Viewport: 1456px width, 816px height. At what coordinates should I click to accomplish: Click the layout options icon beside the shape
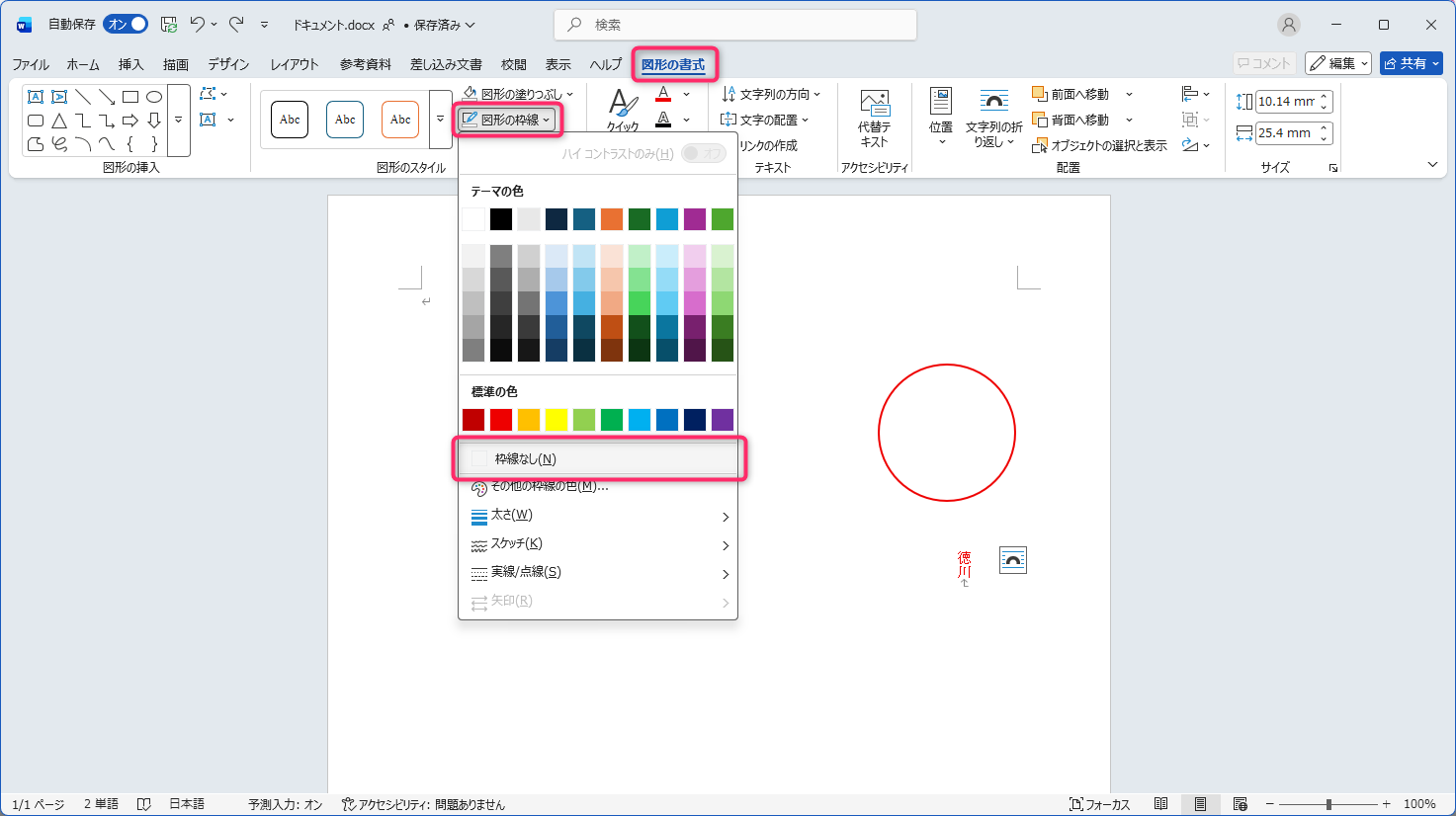pos(1012,560)
